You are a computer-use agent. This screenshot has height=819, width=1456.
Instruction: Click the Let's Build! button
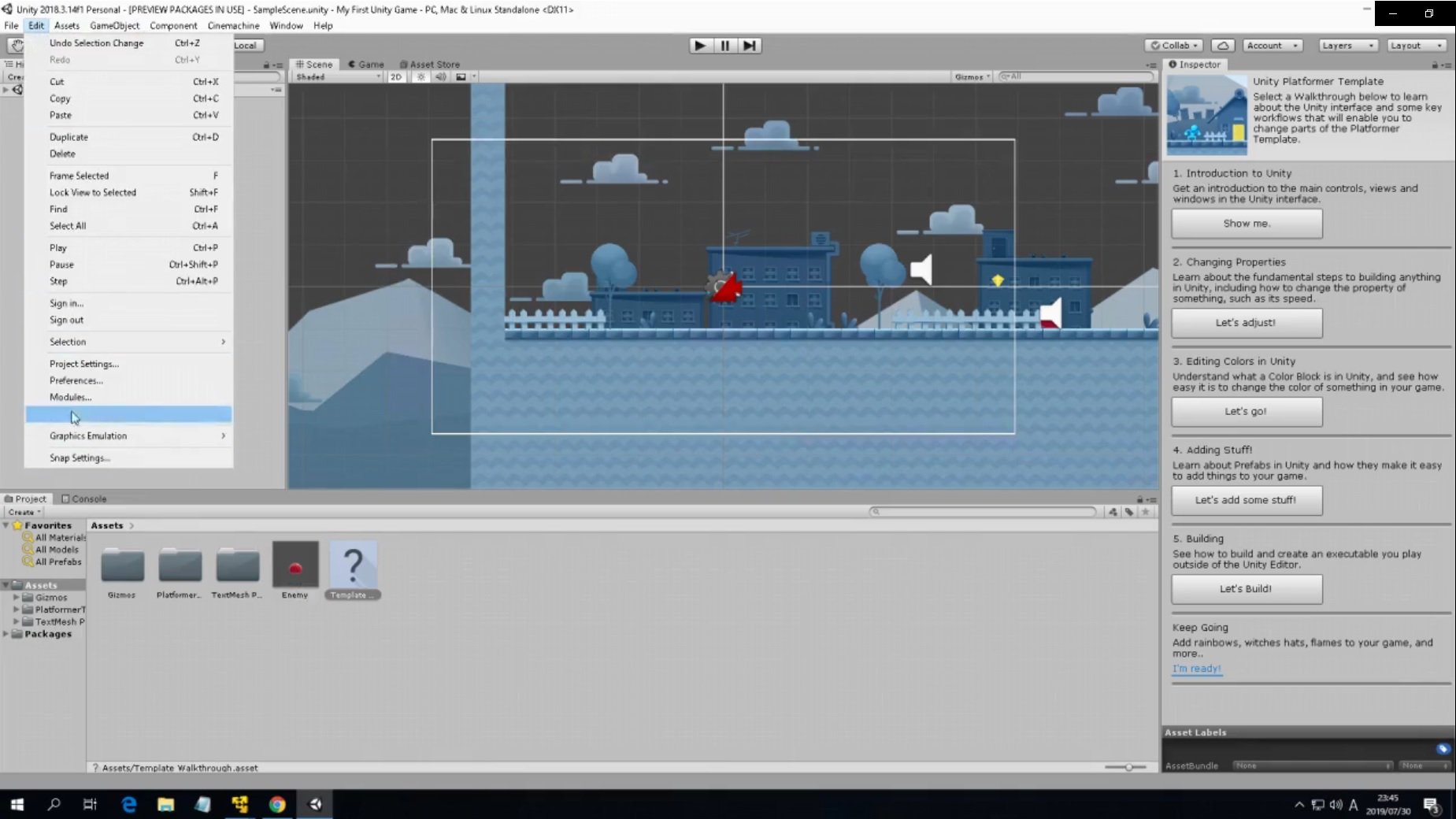(1247, 589)
